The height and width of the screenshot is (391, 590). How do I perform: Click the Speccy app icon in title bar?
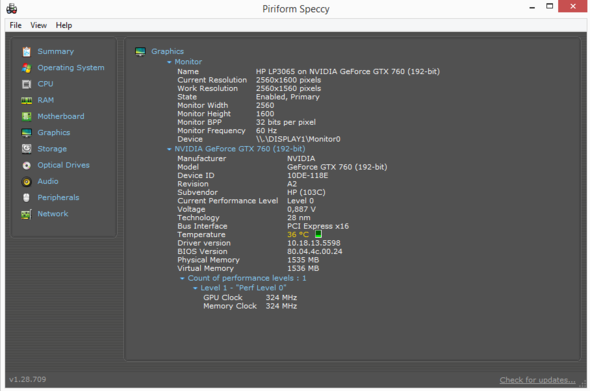(x=12, y=8)
